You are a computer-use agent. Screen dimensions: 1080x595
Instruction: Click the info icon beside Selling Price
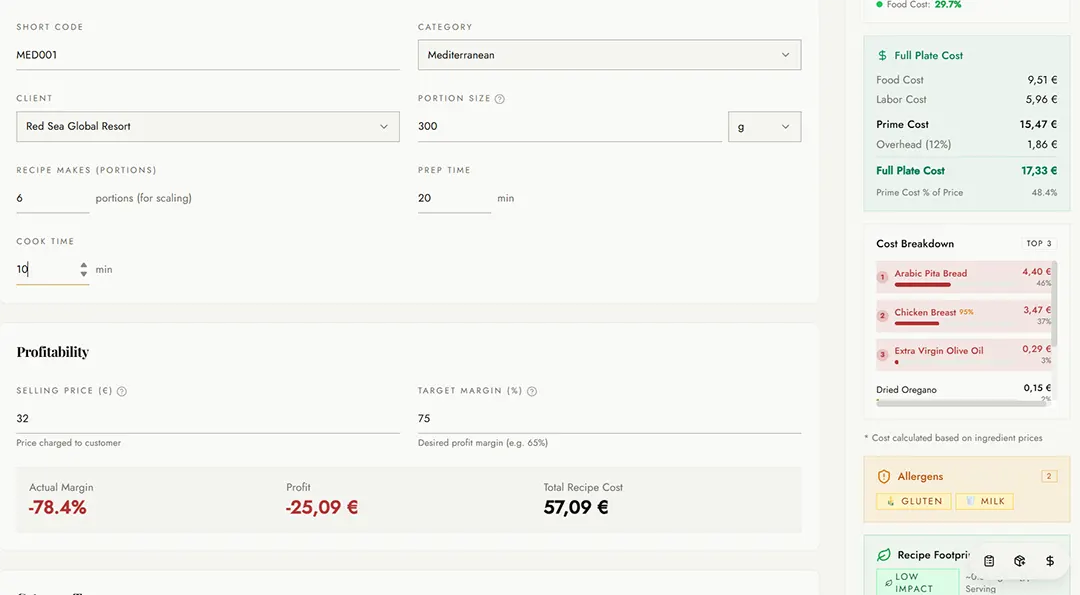coord(120,391)
